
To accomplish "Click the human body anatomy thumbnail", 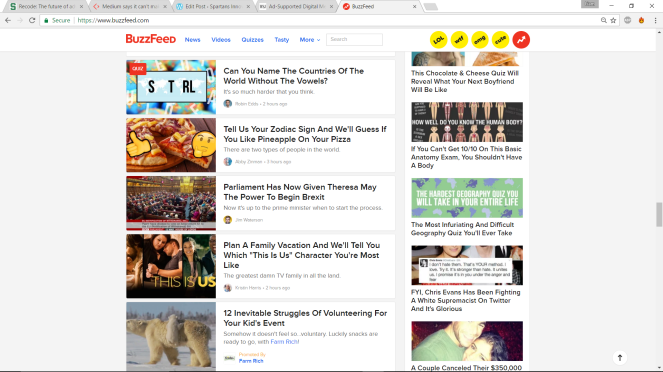I will [x=467, y=122].
